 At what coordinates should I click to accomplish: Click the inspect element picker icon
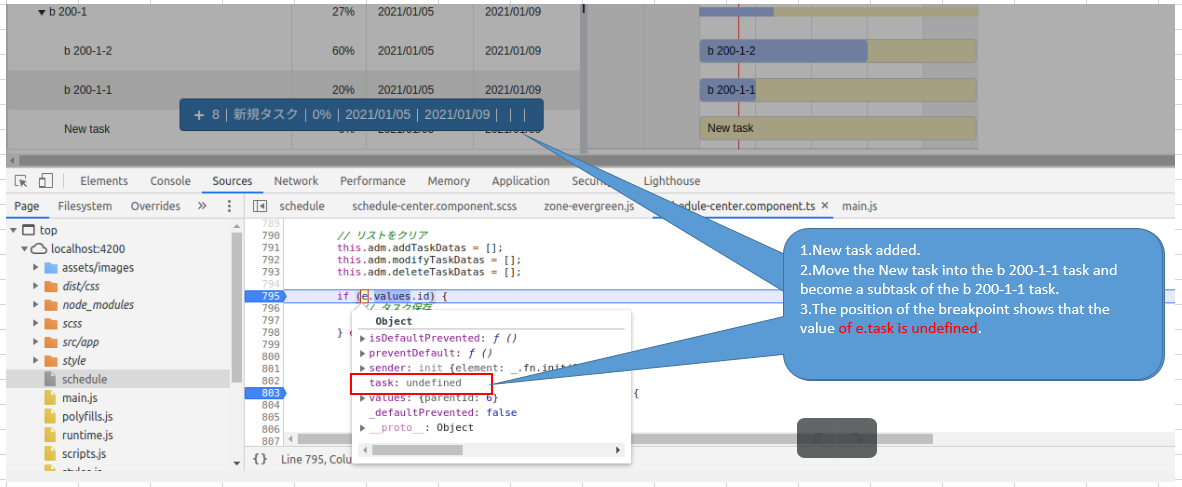coord(21,181)
